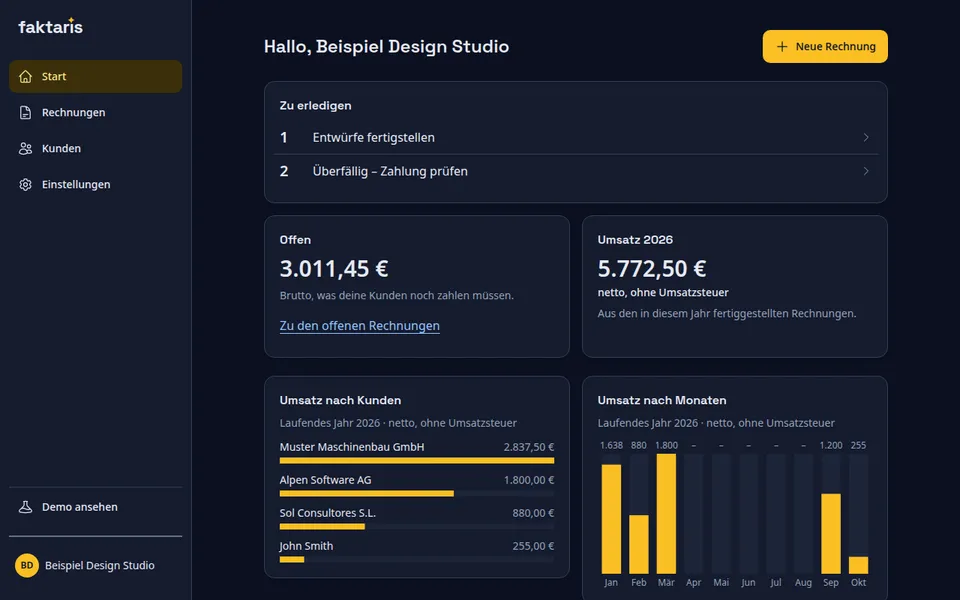Select the Sep bar in monthly chart
960x600 pixels.
(x=831, y=534)
